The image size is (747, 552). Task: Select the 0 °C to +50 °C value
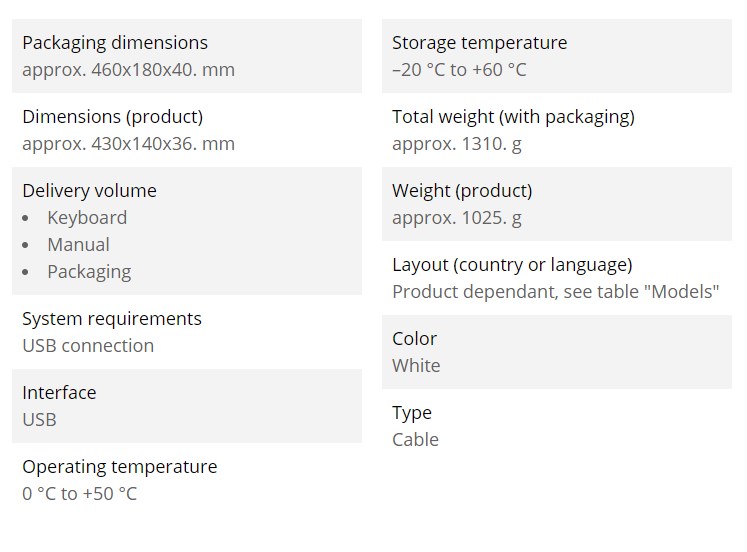pyautogui.click(x=80, y=494)
